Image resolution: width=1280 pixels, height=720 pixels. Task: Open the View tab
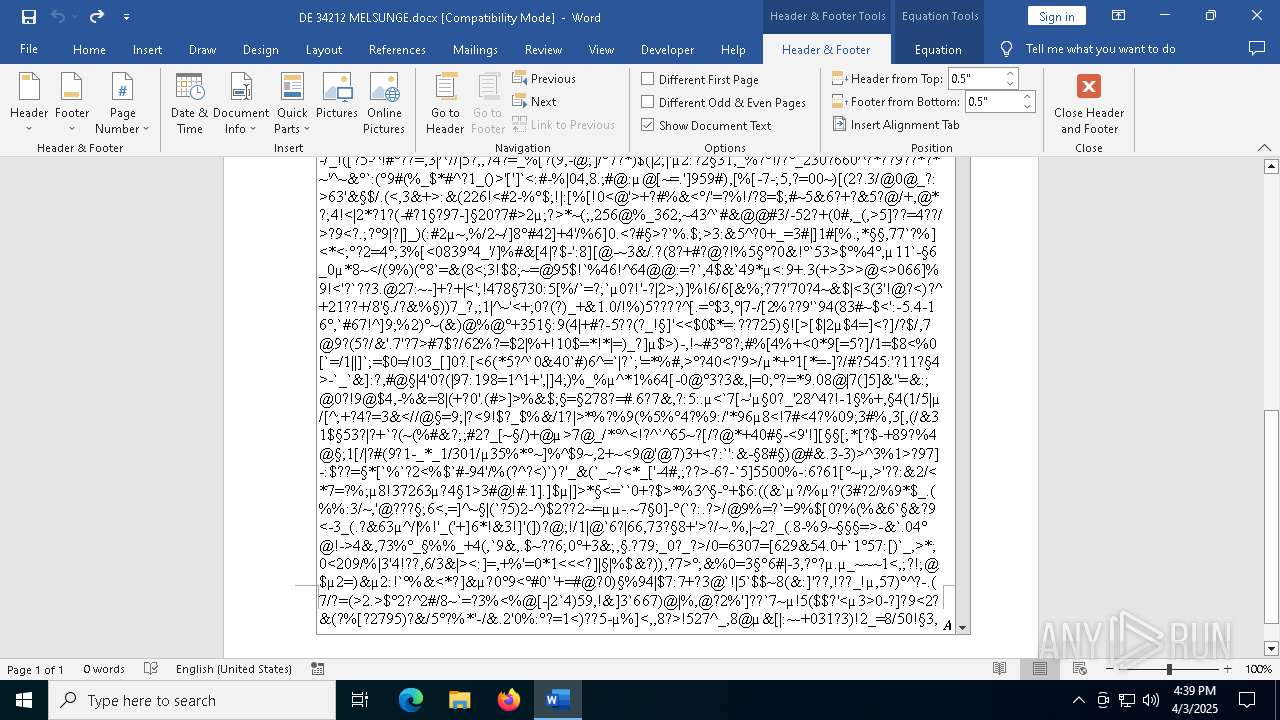601,49
